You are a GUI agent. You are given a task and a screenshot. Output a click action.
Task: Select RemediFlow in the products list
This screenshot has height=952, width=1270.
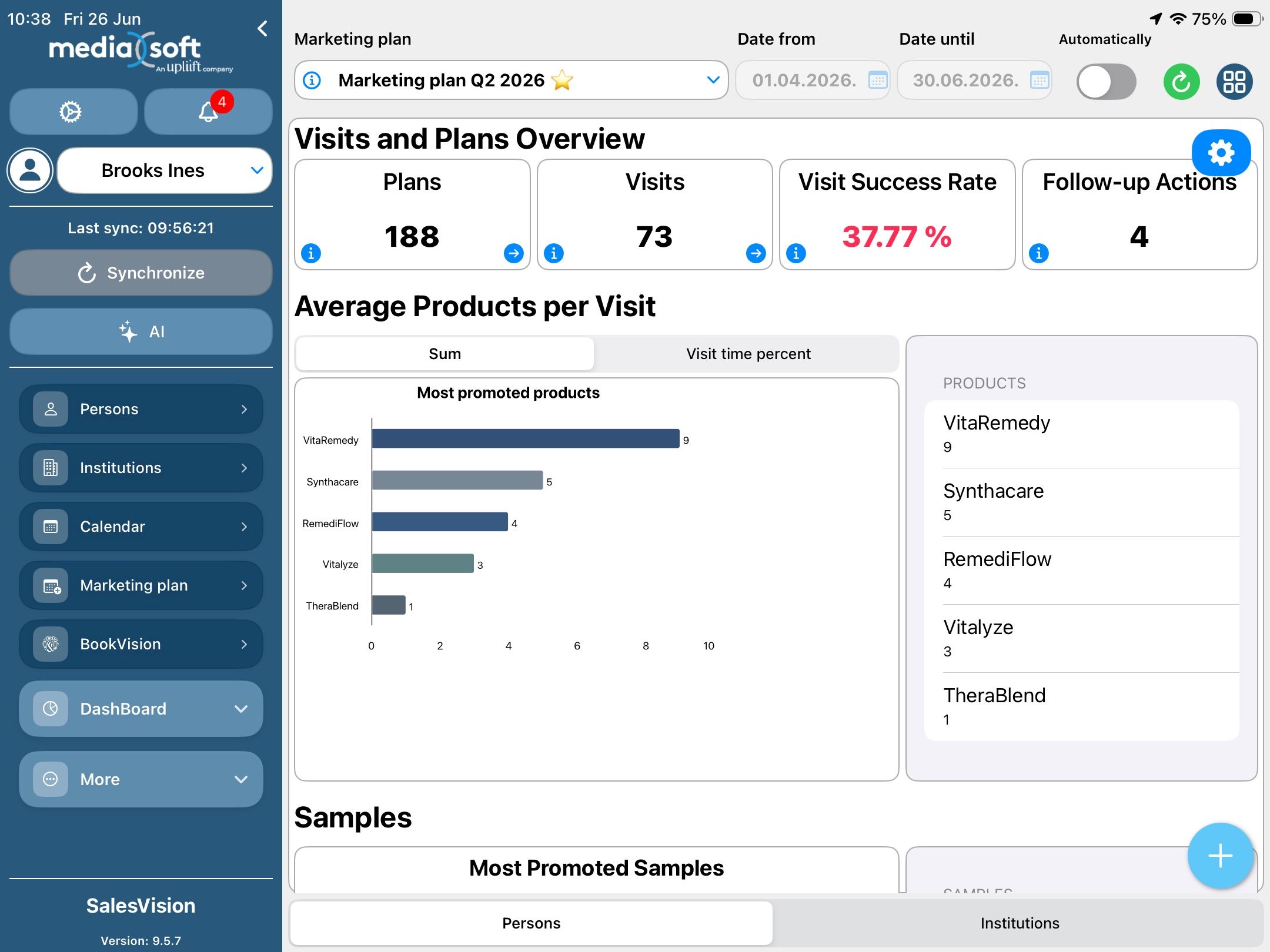point(1082,571)
